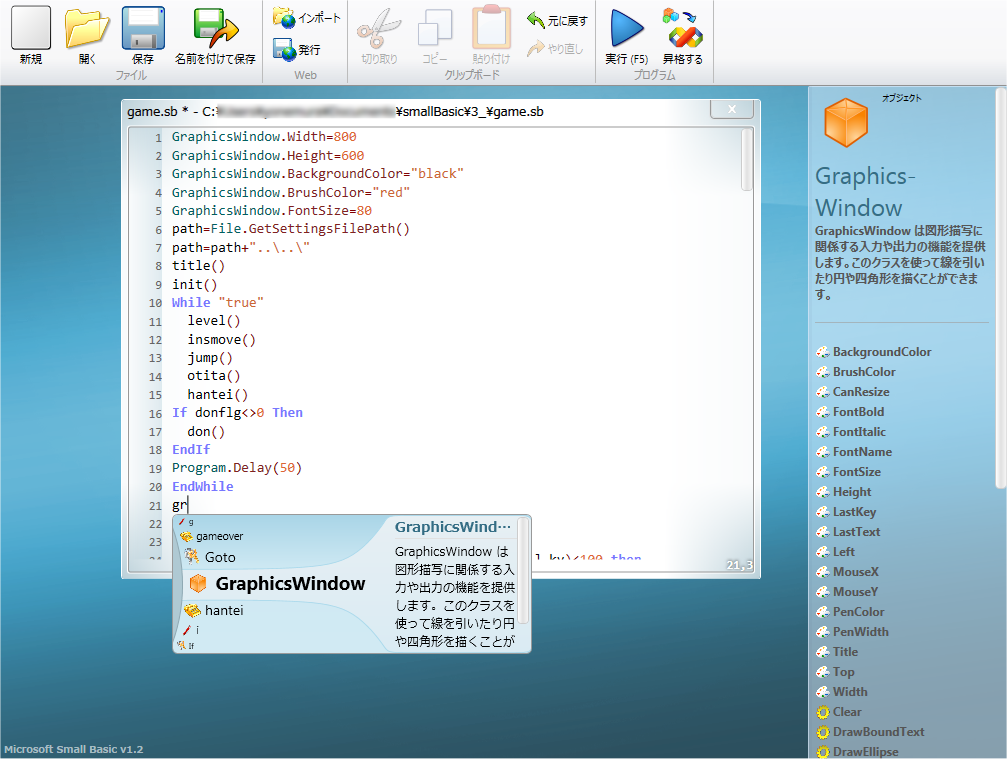This screenshot has height=759, width=1007.
Task: Undo with the 元に戻す button
Action: [x=557, y=20]
